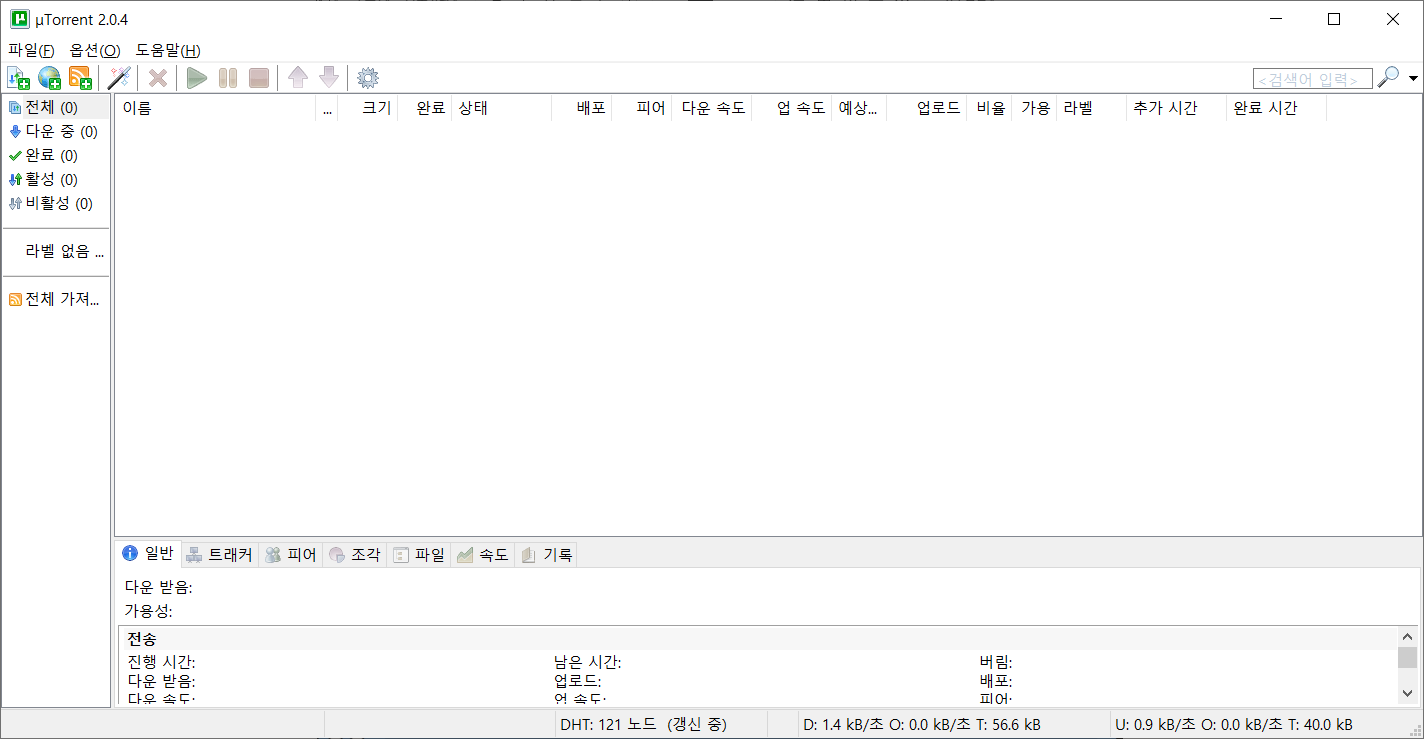Move torrent down the queue arrow
1424x739 pixels.
329,78
